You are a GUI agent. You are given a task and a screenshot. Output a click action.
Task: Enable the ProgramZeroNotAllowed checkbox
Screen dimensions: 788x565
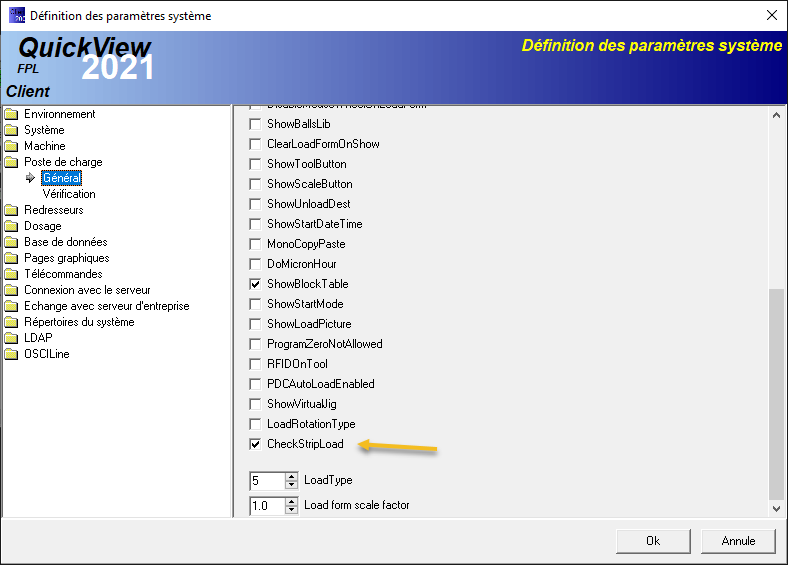pos(255,344)
